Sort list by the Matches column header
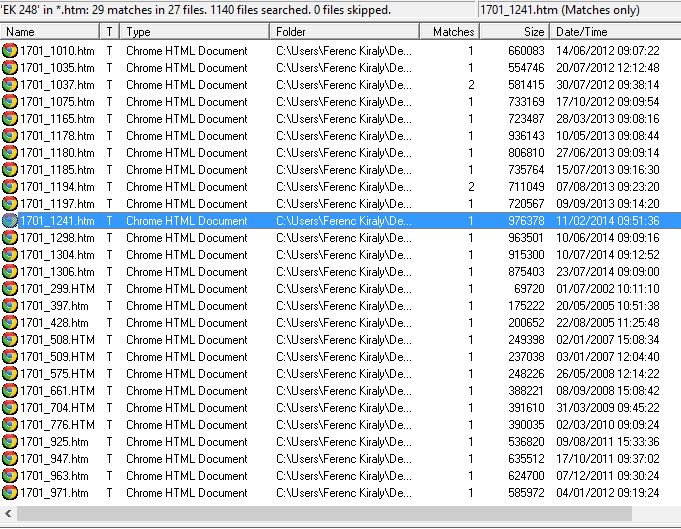Image resolution: width=681 pixels, height=529 pixels. coord(453,32)
